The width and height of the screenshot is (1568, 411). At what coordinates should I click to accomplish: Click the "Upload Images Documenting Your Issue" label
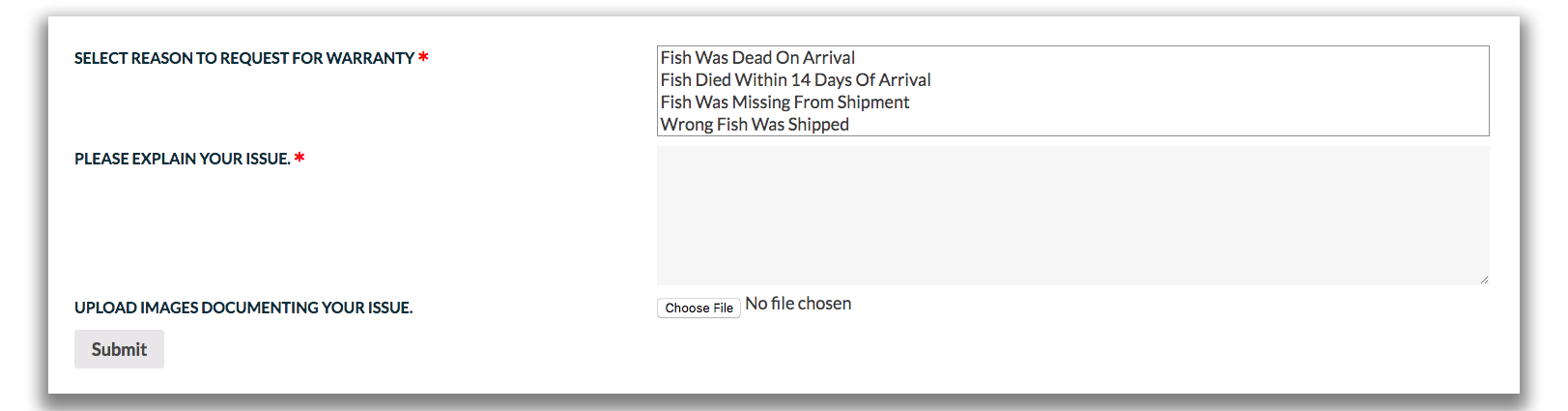243,308
